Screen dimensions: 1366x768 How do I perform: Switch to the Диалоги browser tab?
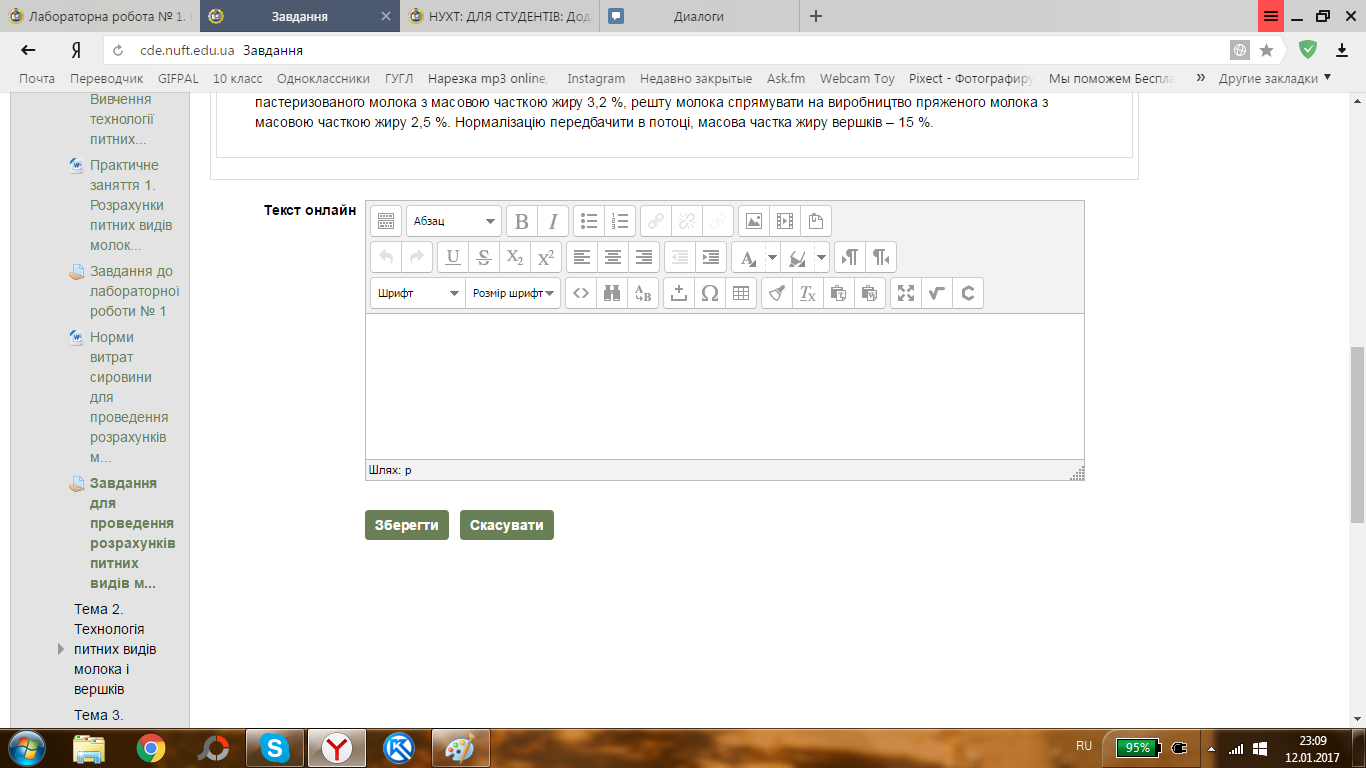(698, 16)
